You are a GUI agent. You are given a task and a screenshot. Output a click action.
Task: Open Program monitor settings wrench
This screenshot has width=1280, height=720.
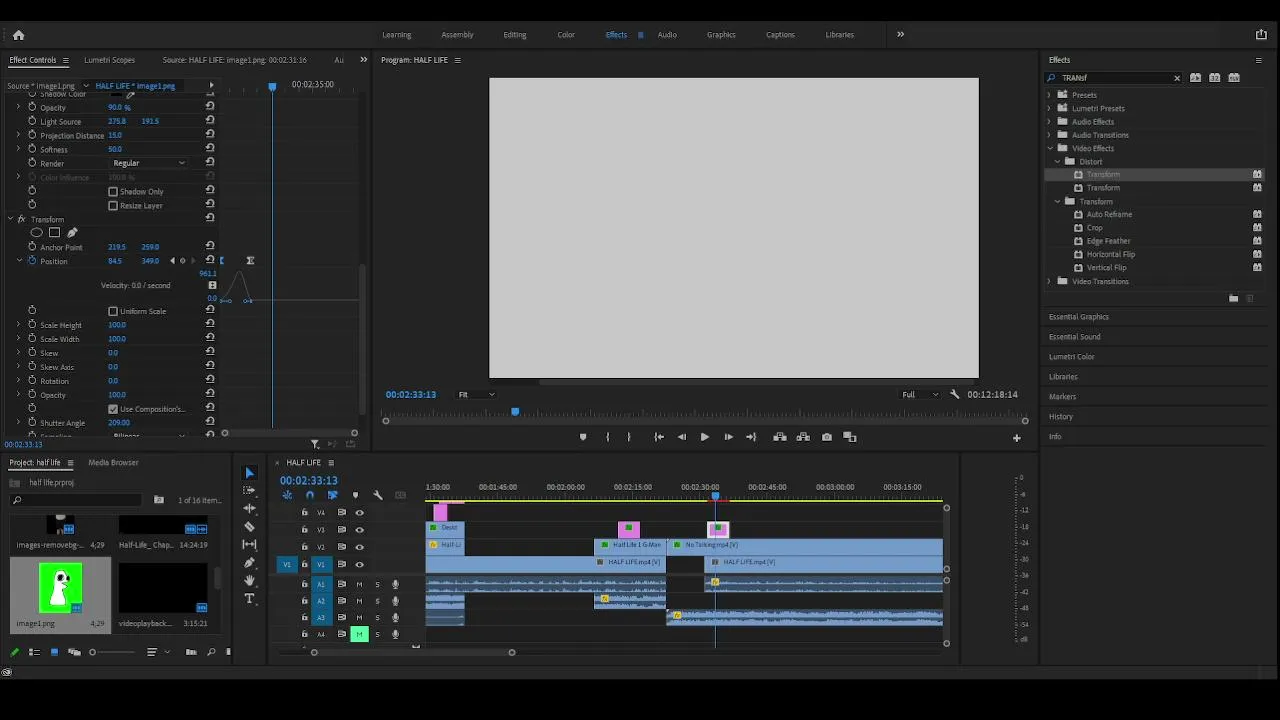click(x=955, y=394)
